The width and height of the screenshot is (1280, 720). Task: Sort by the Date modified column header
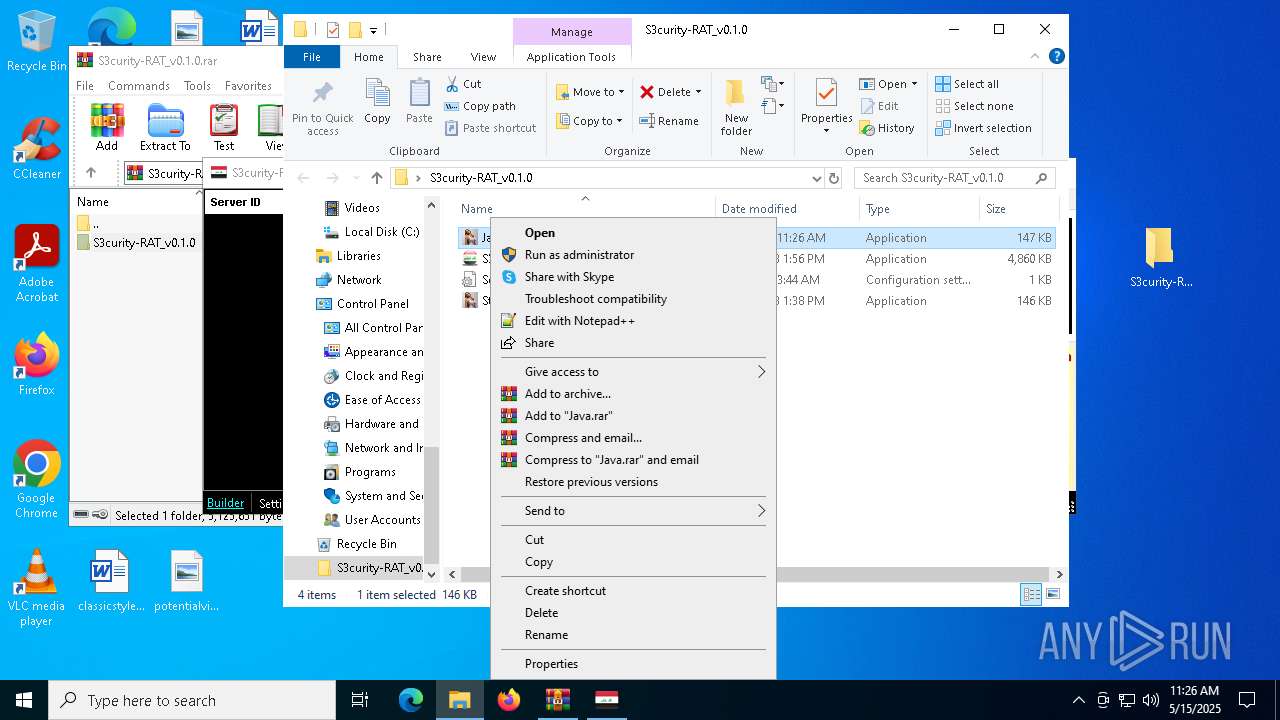[x=787, y=208]
